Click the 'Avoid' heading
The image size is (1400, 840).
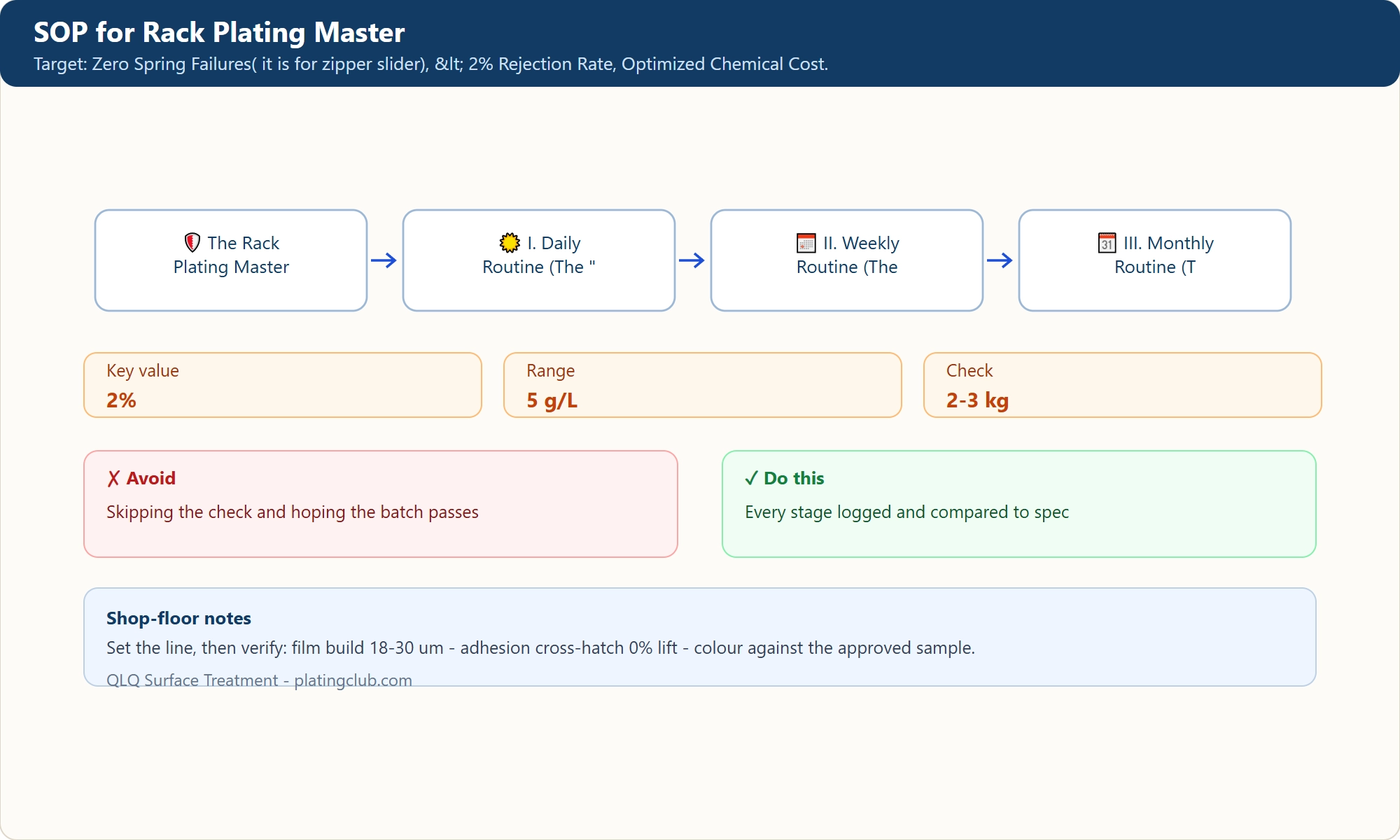(150, 479)
